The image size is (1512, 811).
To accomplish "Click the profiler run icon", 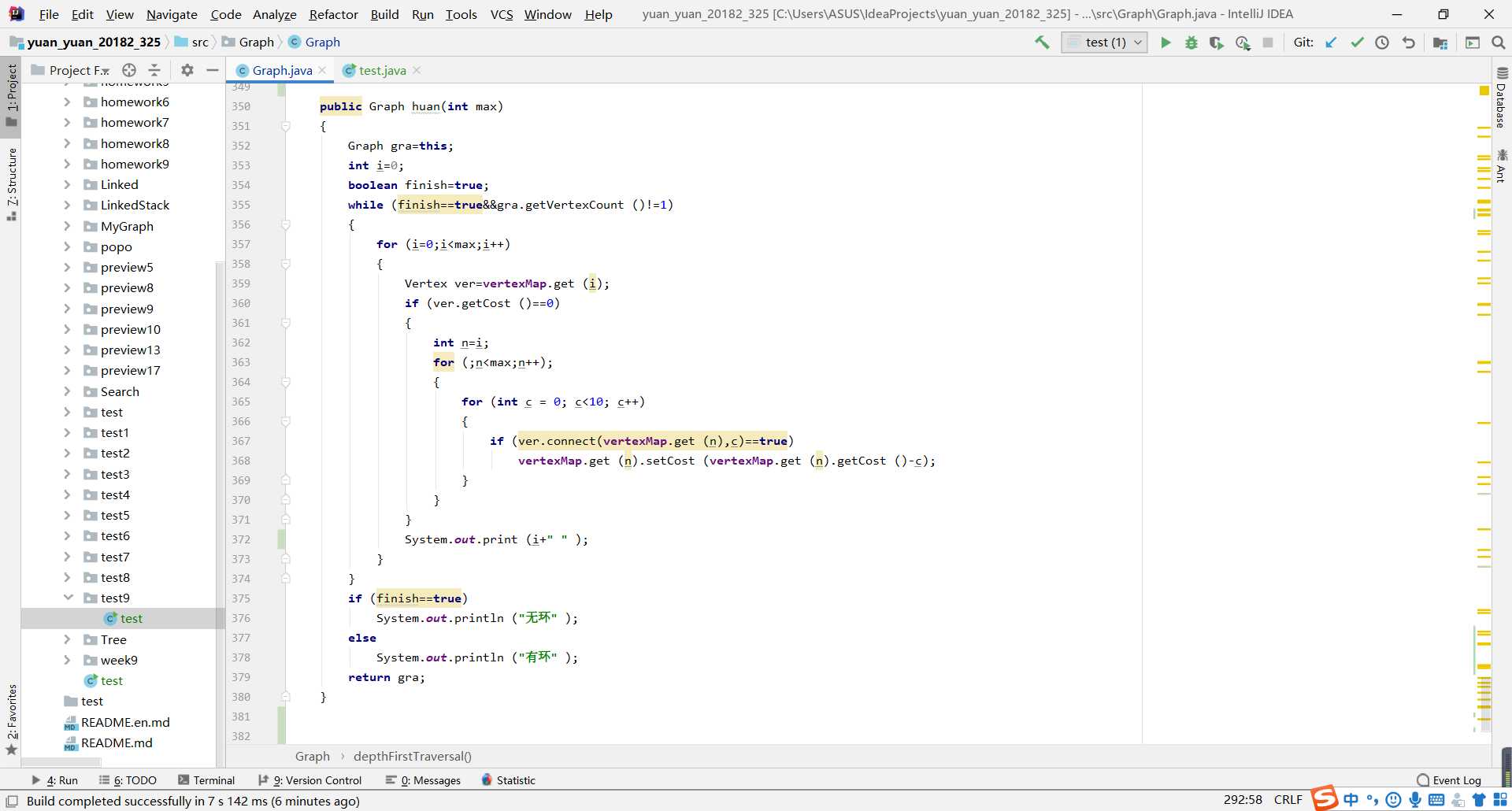I will pos(1243,43).
